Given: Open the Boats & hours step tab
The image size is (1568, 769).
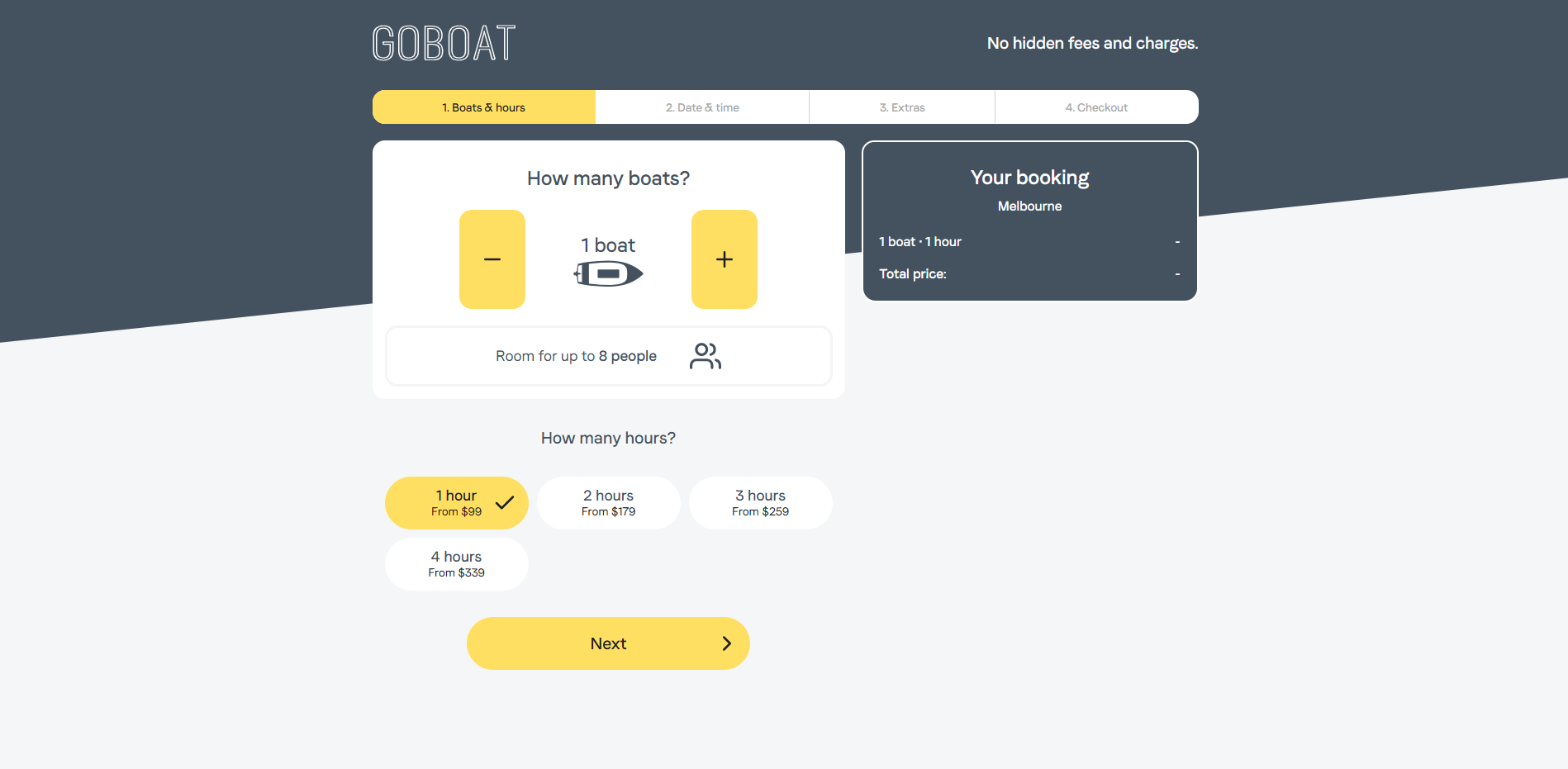Looking at the screenshot, I should pyautogui.click(x=484, y=107).
